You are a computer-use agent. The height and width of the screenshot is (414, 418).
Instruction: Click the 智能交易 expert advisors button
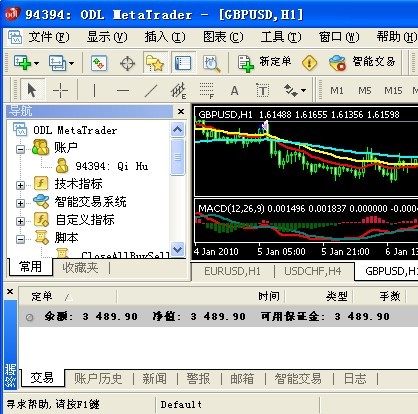pyautogui.click(x=362, y=63)
